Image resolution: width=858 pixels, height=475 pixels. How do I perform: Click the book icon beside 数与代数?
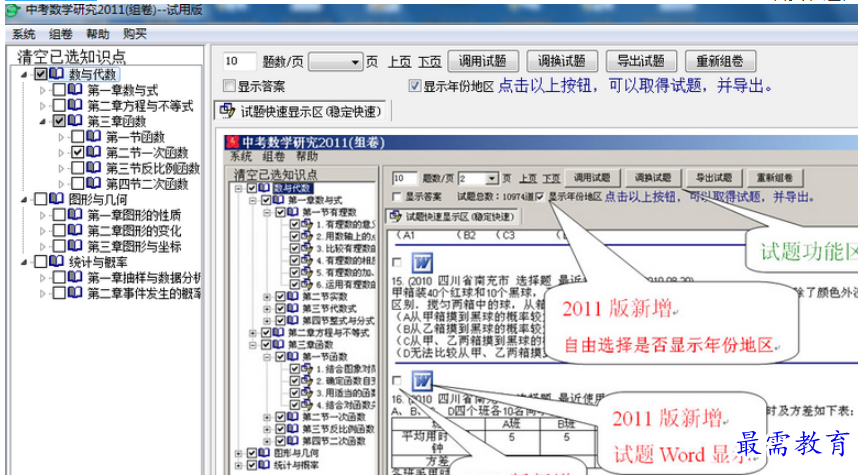click(x=56, y=74)
